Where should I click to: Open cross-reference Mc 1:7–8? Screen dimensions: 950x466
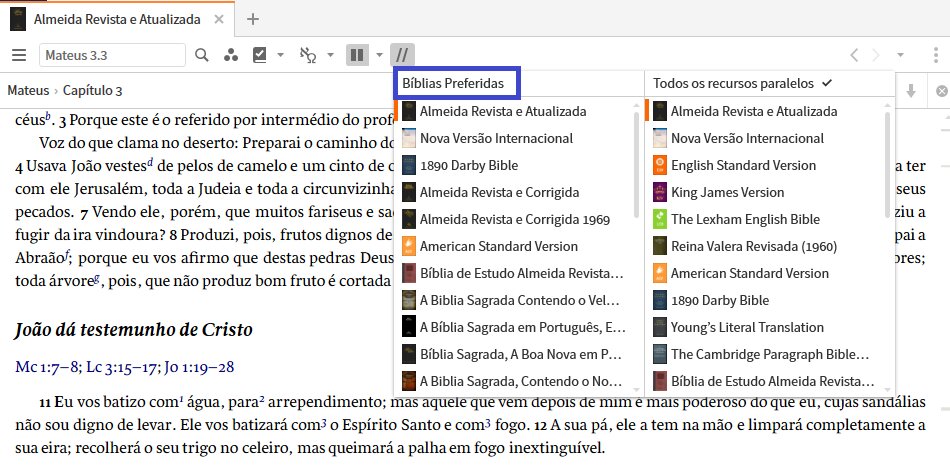pos(48,367)
